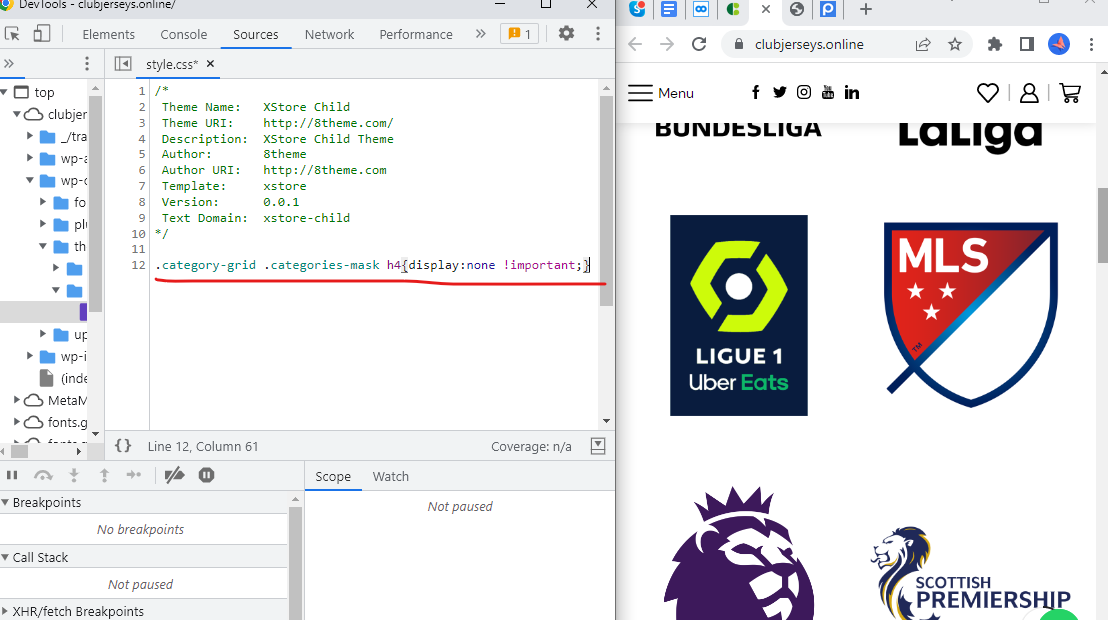
Task: Open navigator pane three-dot menu
Action: tap(87, 64)
